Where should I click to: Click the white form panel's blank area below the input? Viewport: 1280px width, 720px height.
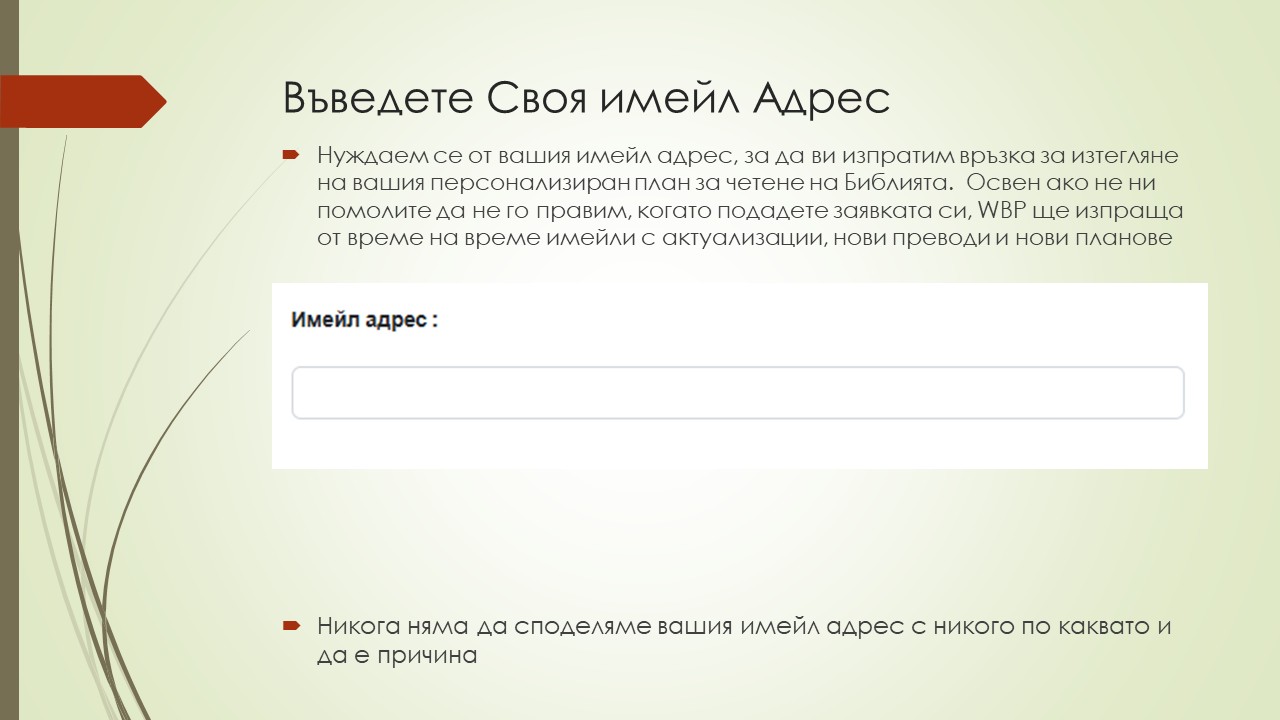[739, 444]
